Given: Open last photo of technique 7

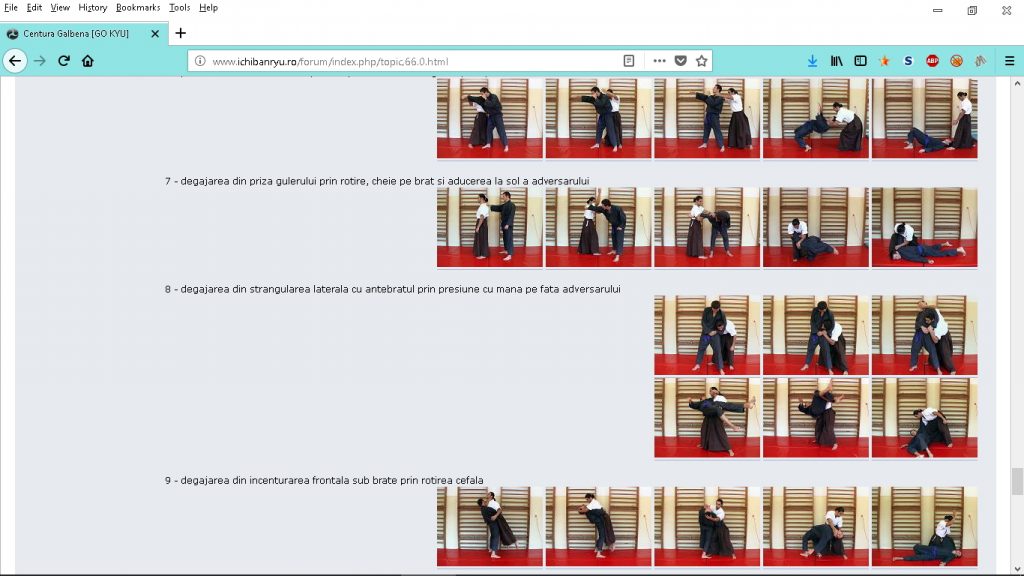Looking at the screenshot, I should point(925,227).
